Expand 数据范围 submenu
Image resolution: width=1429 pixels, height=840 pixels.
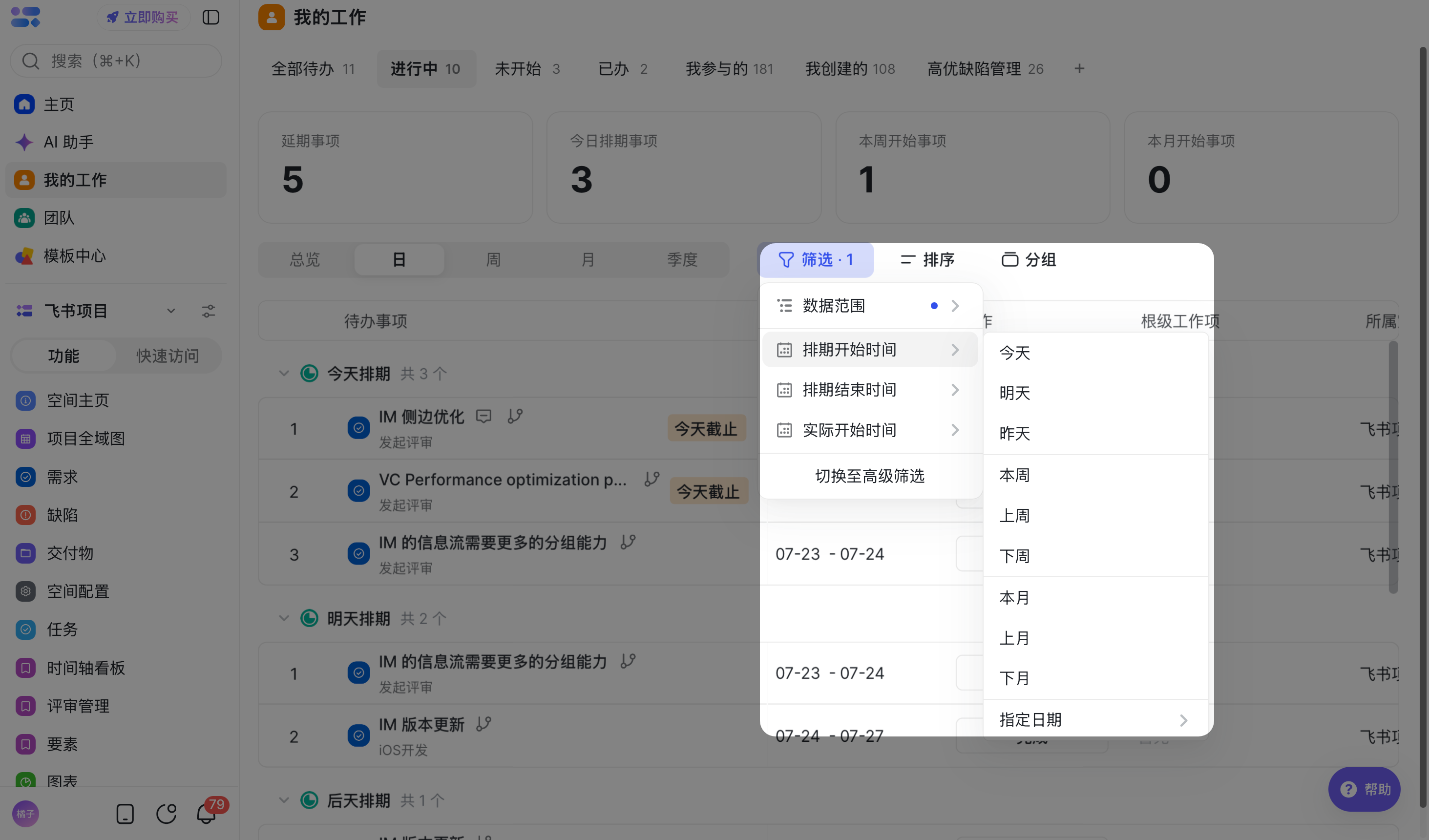(x=869, y=306)
